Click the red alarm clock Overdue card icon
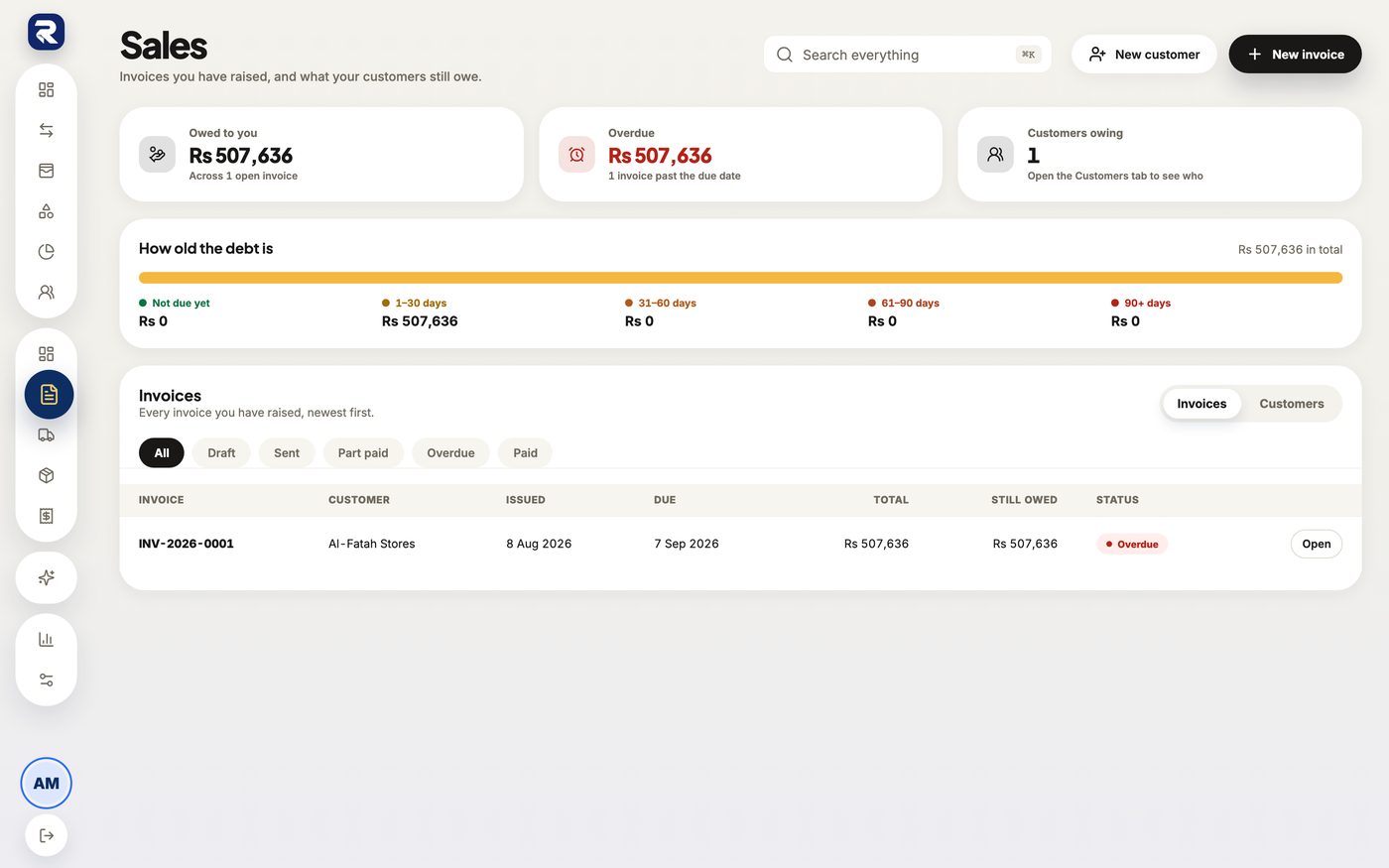Viewport: 1389px width, 868px height. 576,154
